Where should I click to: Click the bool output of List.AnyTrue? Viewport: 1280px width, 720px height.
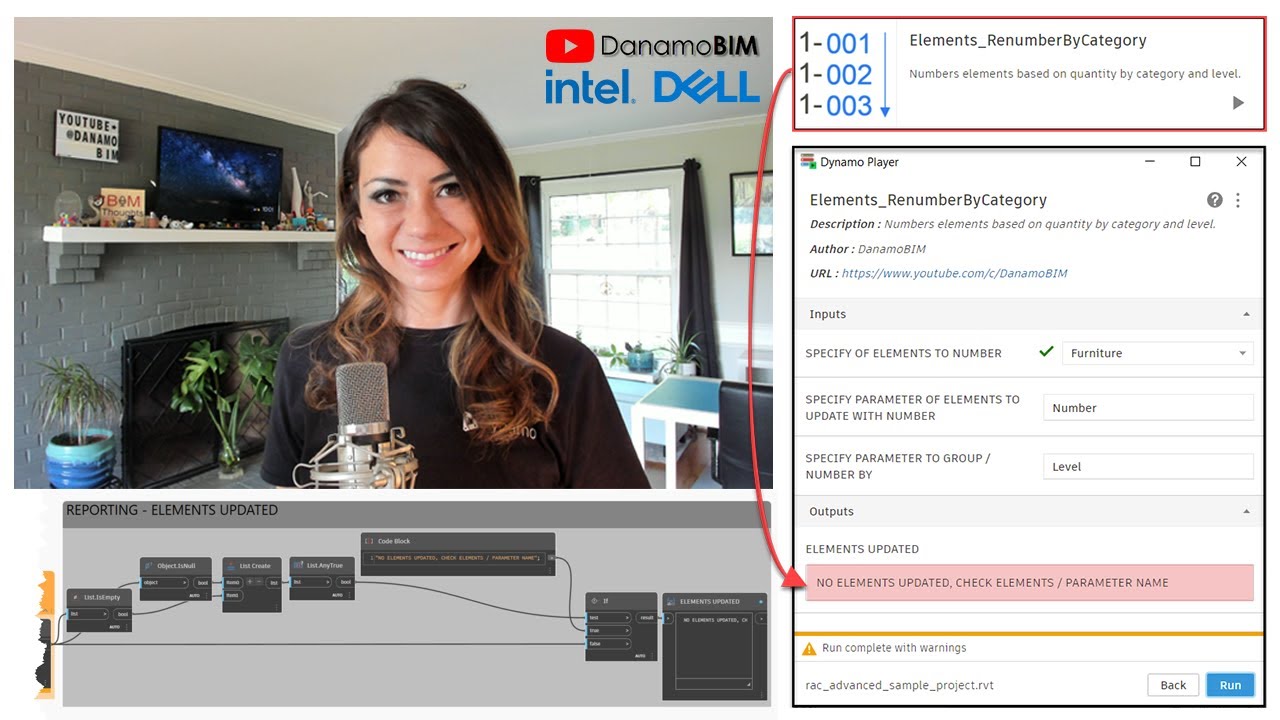click(345, 582)
